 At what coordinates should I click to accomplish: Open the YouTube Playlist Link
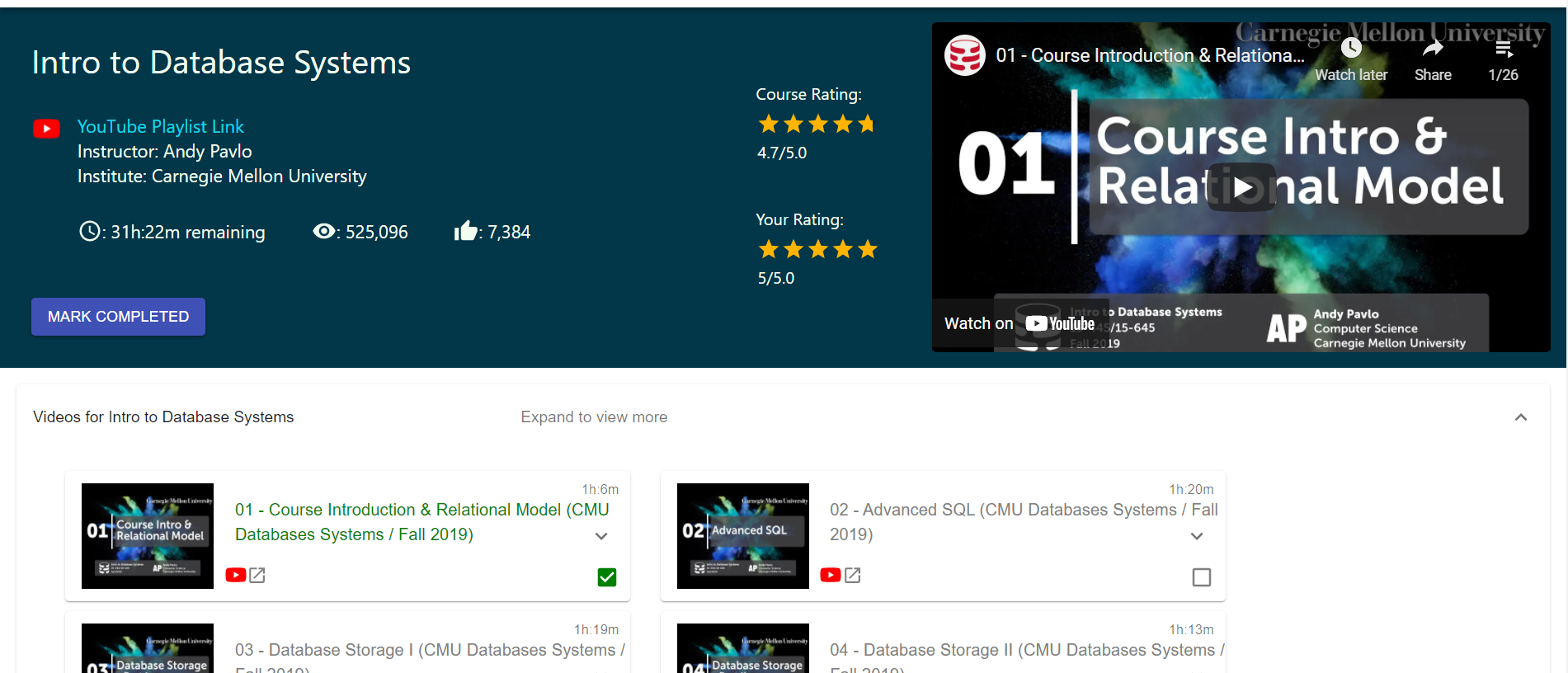coord(161,126)
